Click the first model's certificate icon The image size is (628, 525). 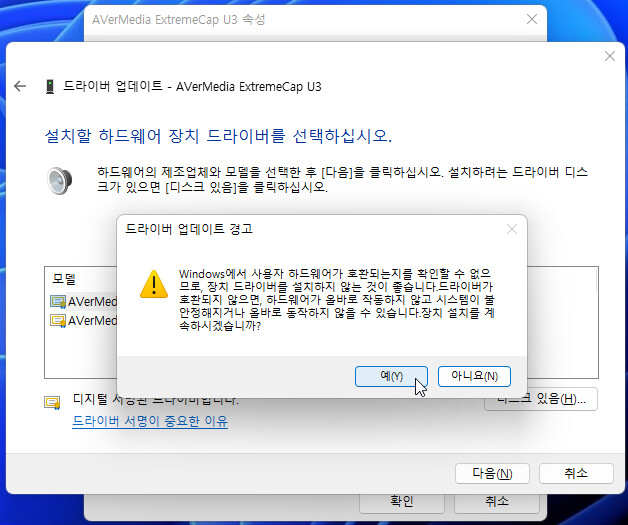coord(58,302)
